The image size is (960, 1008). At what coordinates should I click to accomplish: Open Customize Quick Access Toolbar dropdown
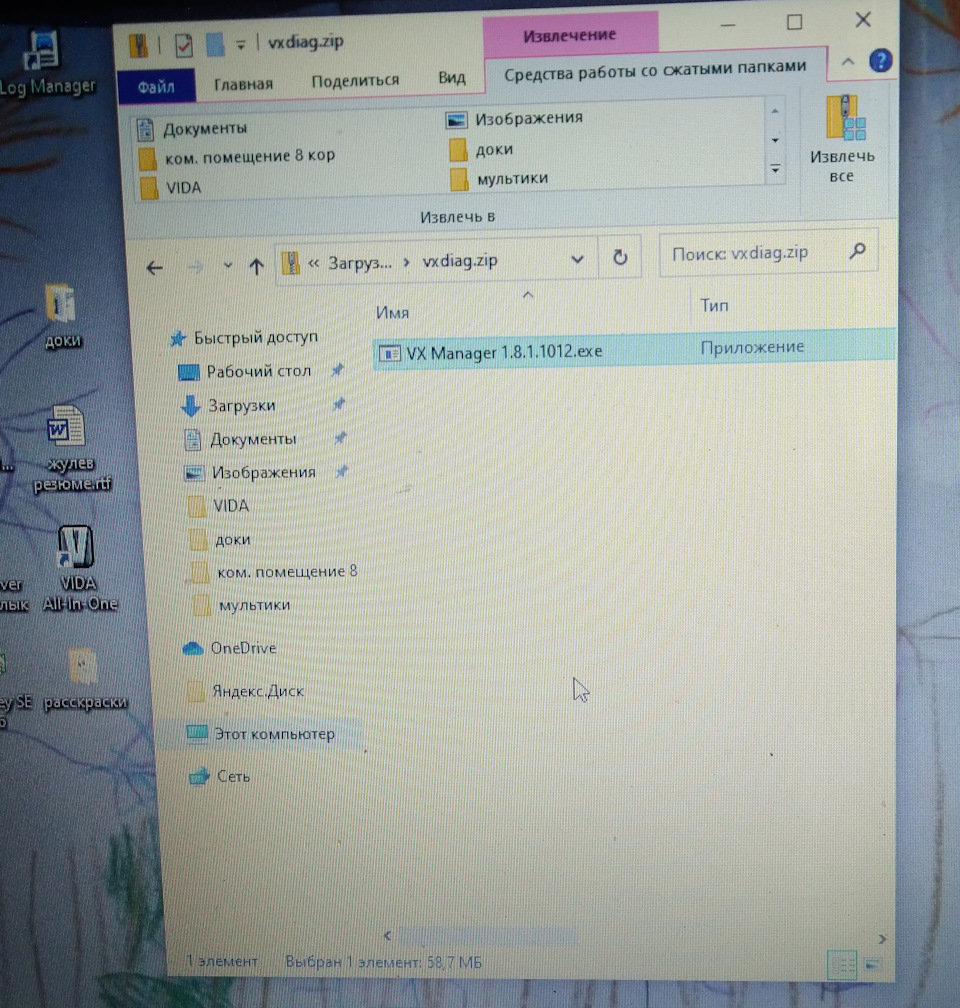point(240,45)
